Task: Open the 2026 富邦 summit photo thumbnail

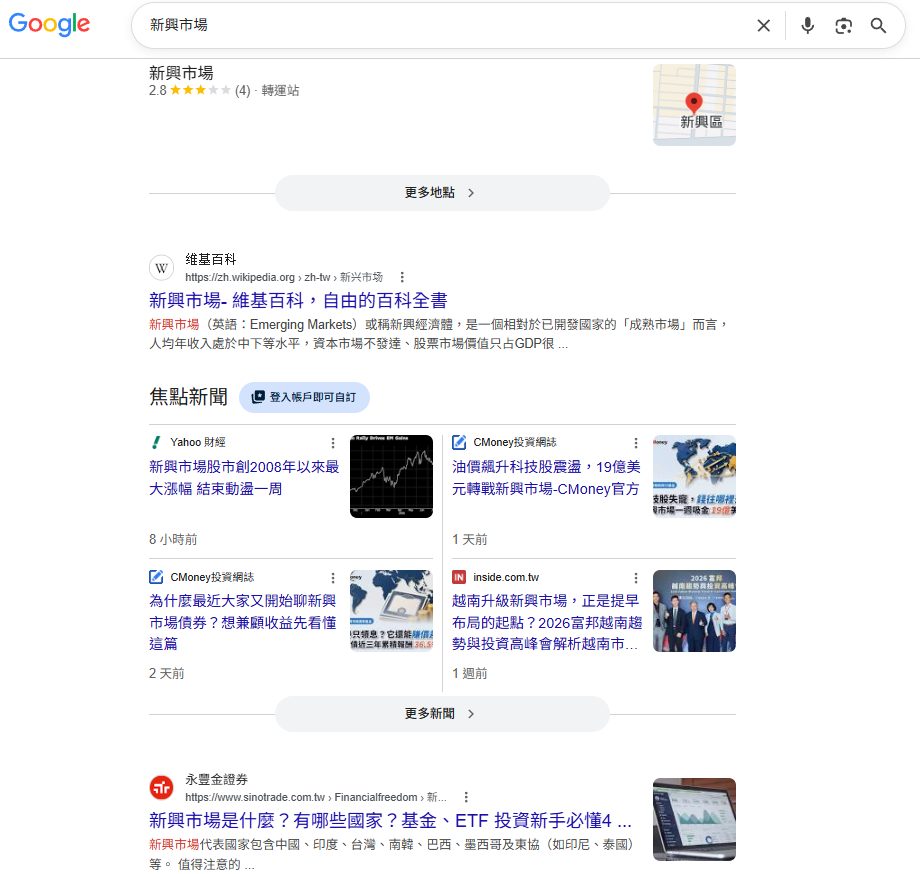Action: click(x=694, y=611)
